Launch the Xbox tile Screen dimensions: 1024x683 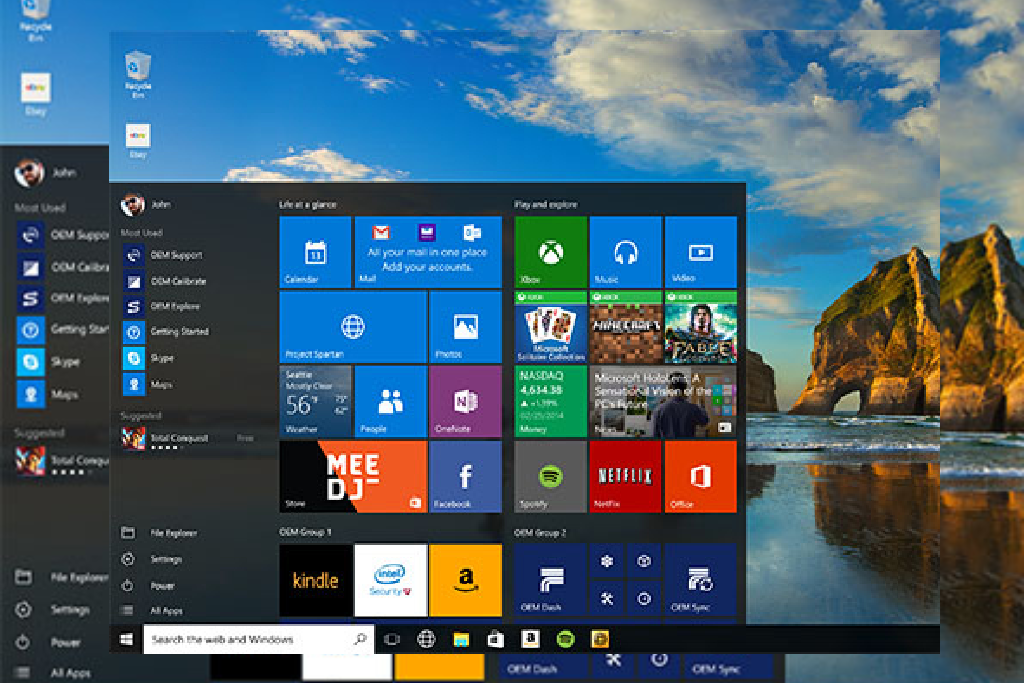(x=551, y=252)
